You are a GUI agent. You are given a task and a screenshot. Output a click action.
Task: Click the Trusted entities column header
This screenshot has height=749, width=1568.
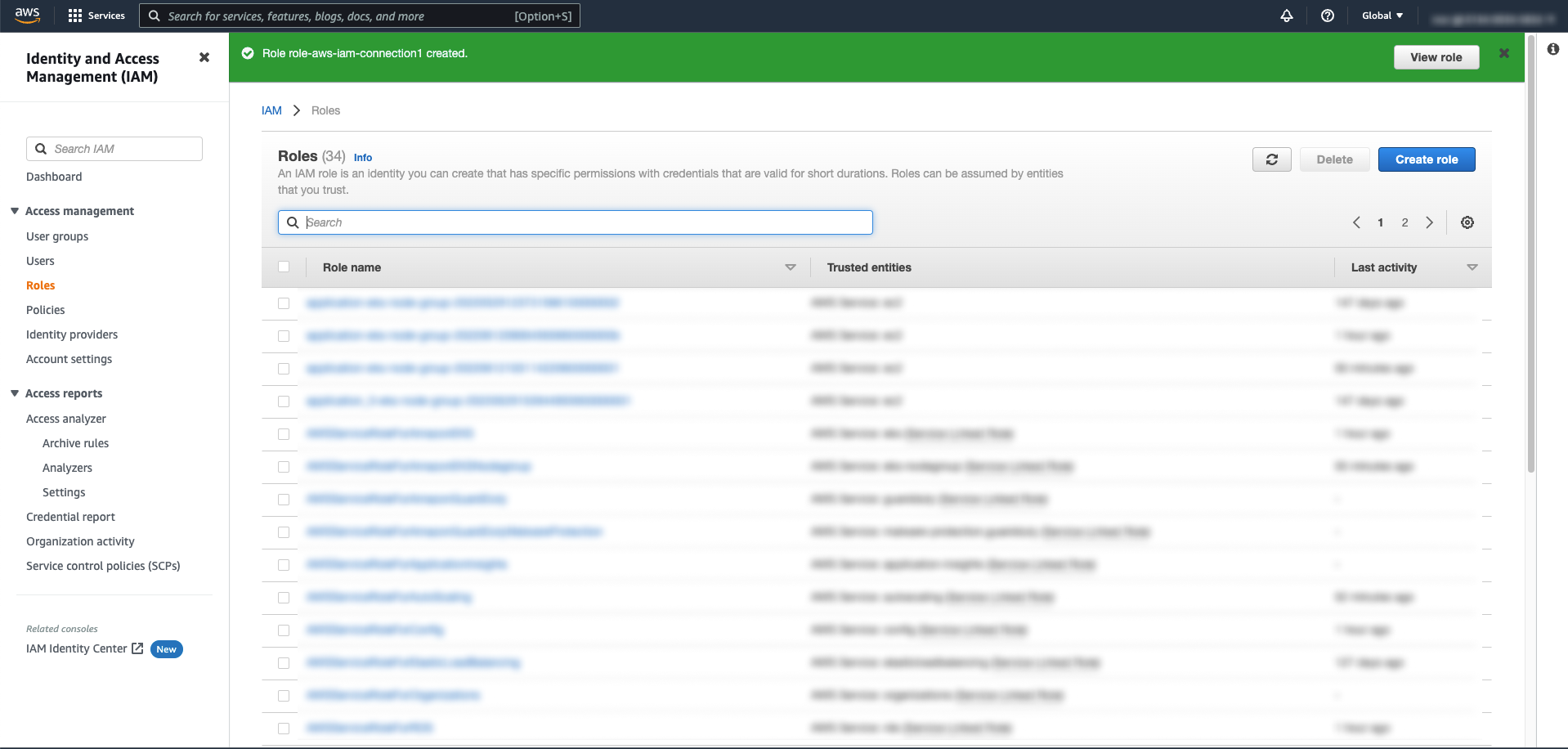click(869, 267)
